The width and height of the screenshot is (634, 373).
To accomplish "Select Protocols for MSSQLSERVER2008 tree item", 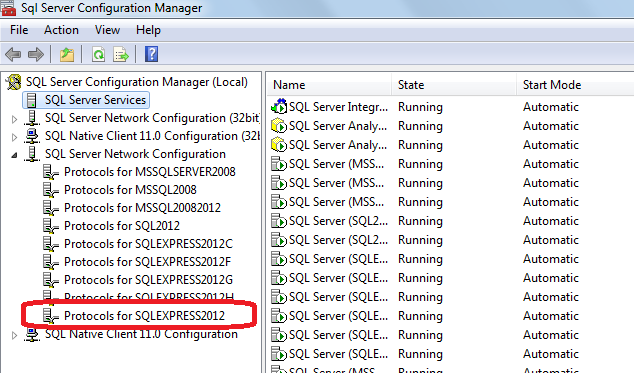I will 150,172.
